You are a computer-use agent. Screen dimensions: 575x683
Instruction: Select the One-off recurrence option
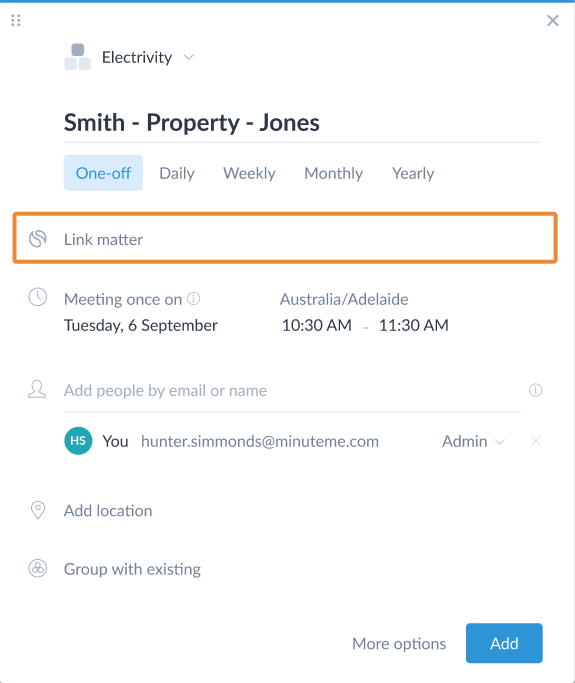pyautogui.click(x=103, y=173)
